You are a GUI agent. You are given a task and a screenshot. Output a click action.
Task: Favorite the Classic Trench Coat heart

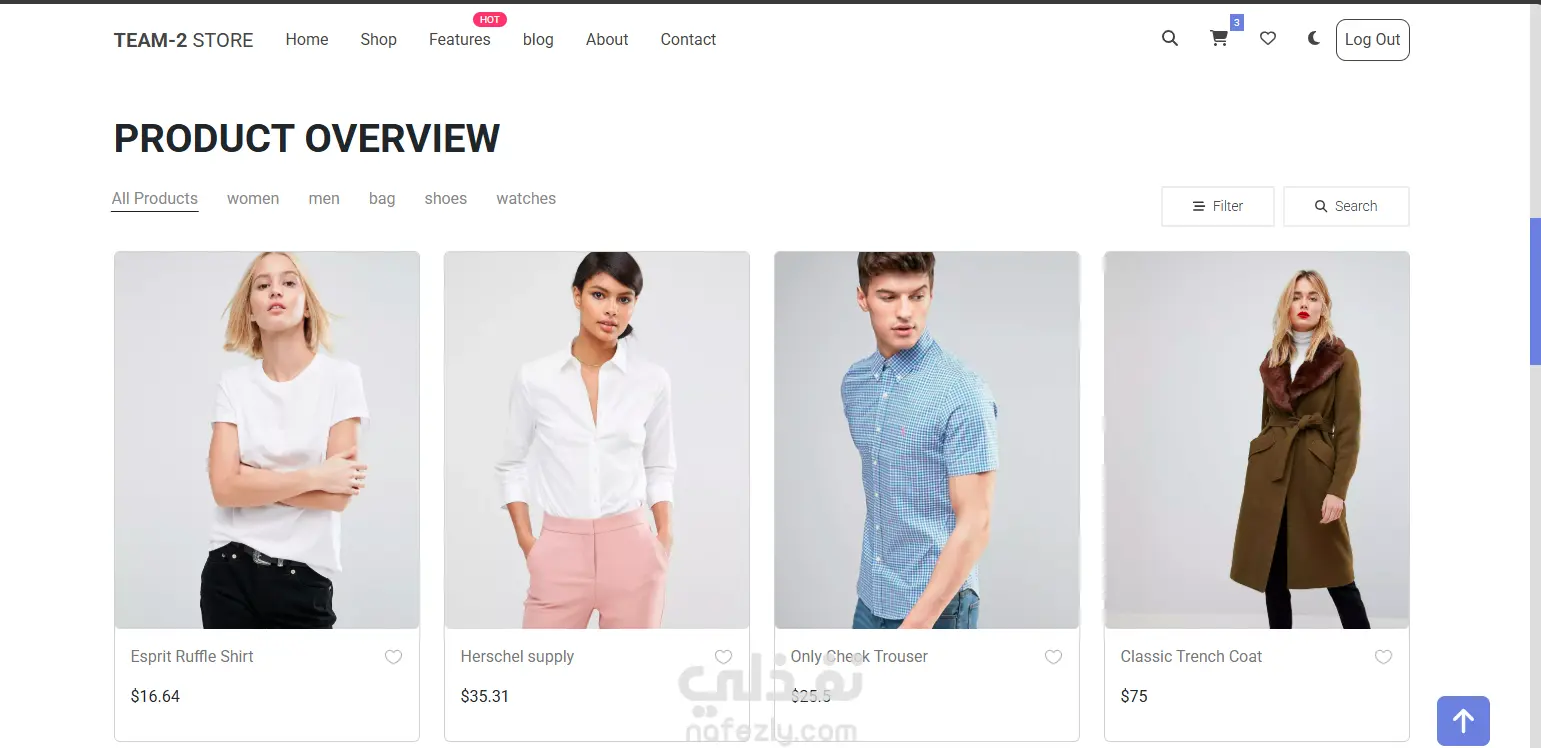[x=1384, y=657]
